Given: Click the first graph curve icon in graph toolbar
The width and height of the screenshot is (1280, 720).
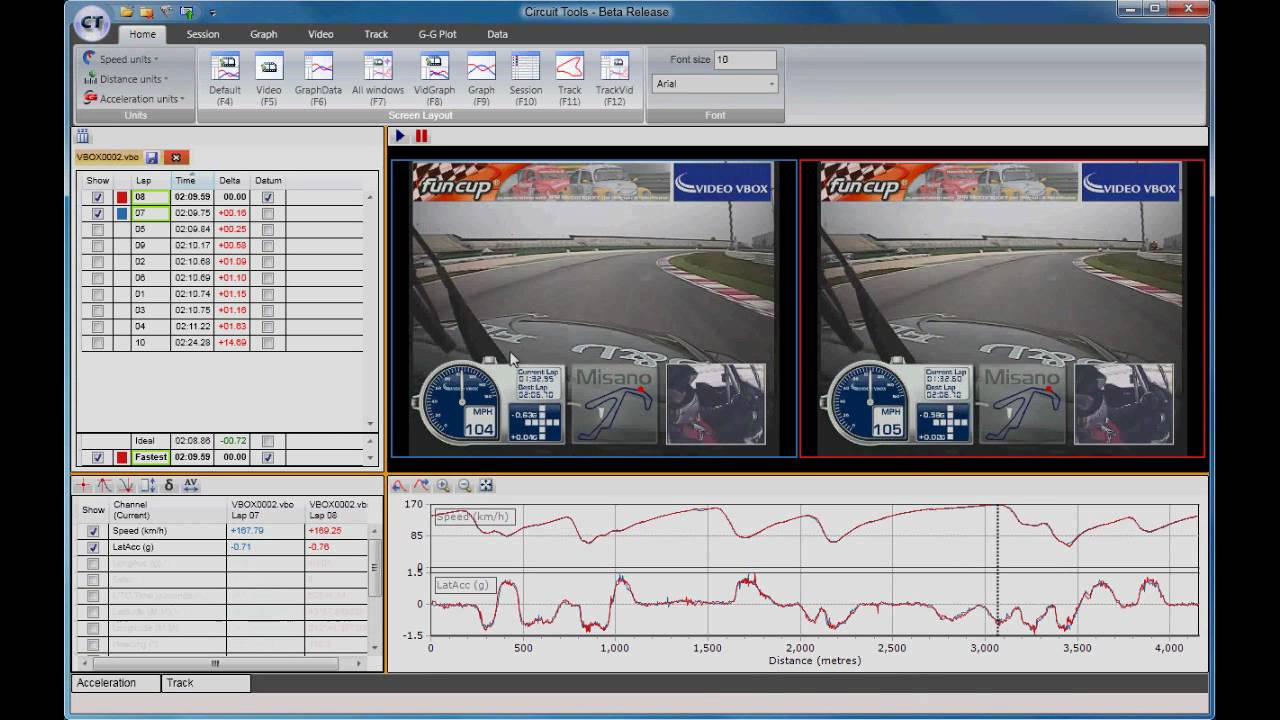Looking at the screenshot, I should (x=400, y=485).
